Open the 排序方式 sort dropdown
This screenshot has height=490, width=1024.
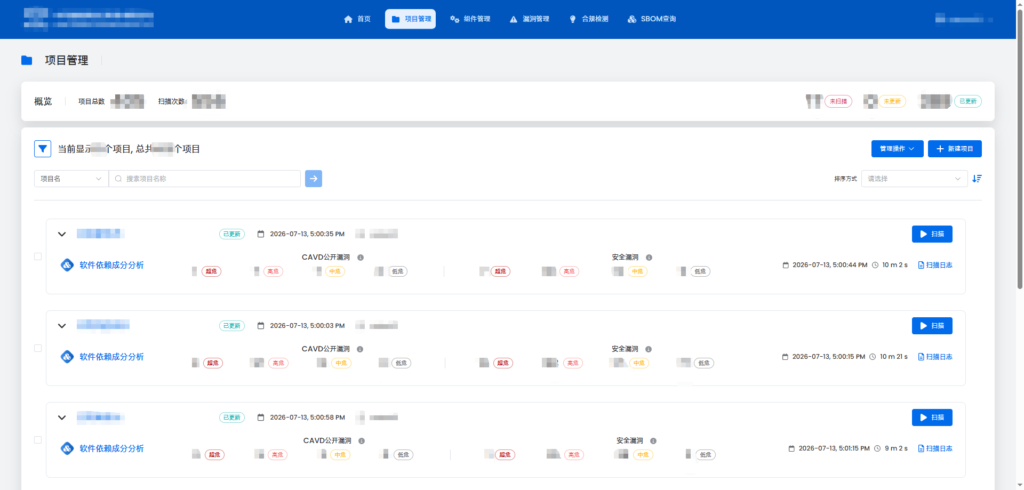(x=914, y=178)
